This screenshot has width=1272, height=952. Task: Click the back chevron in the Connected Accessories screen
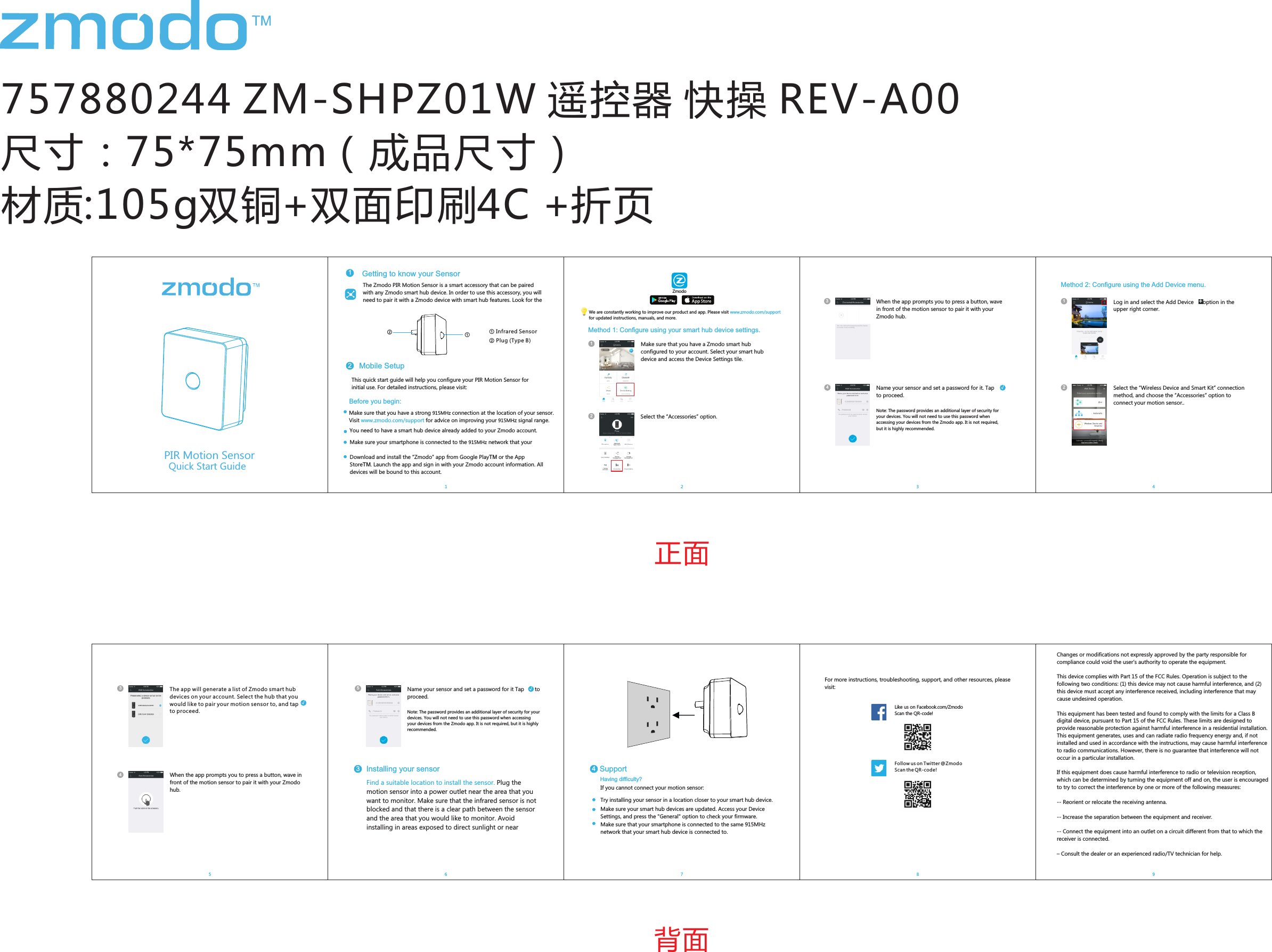tap(838, 302)
